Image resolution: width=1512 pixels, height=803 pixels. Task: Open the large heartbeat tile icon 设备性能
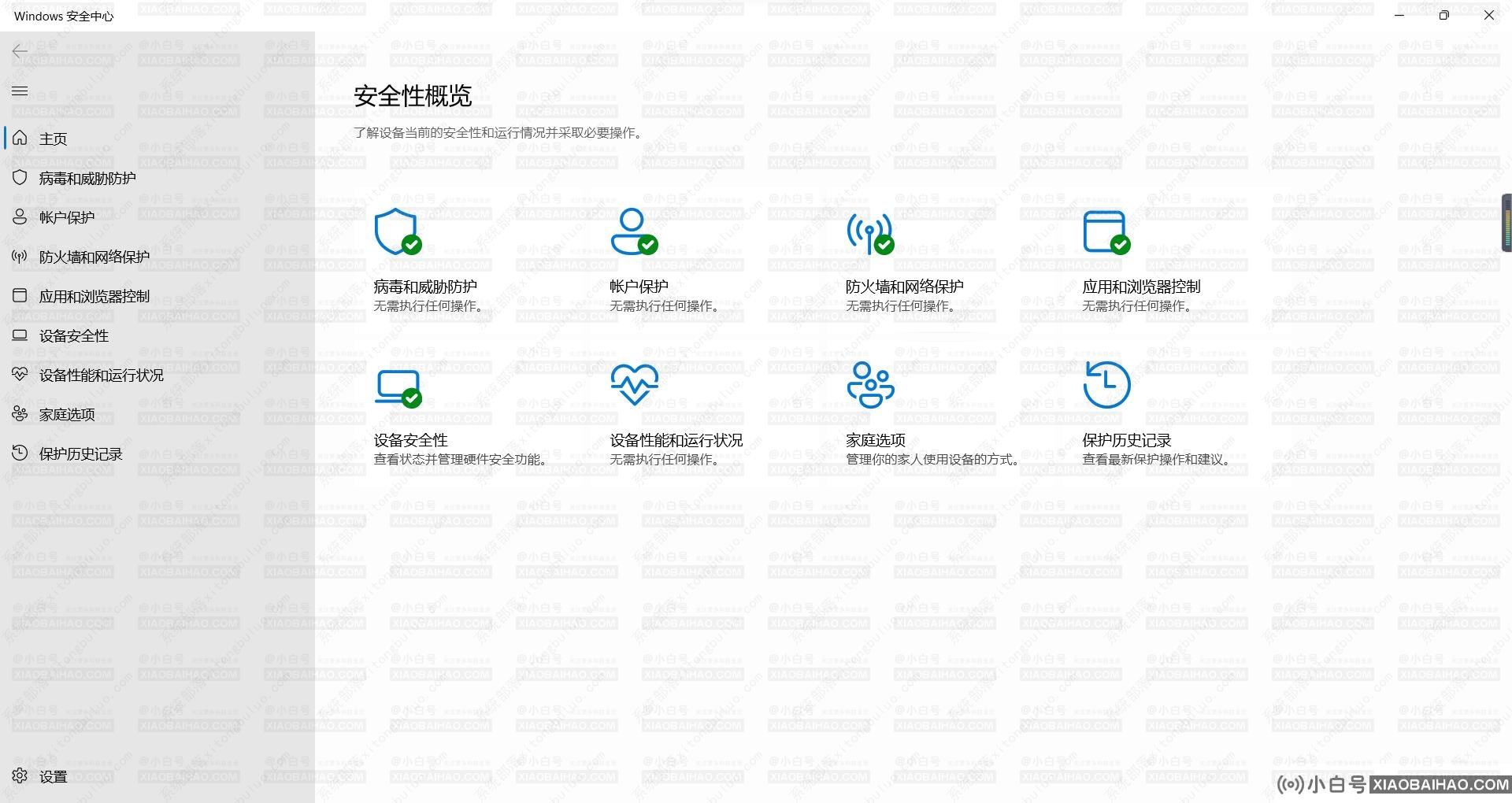(x=634, y=384)
